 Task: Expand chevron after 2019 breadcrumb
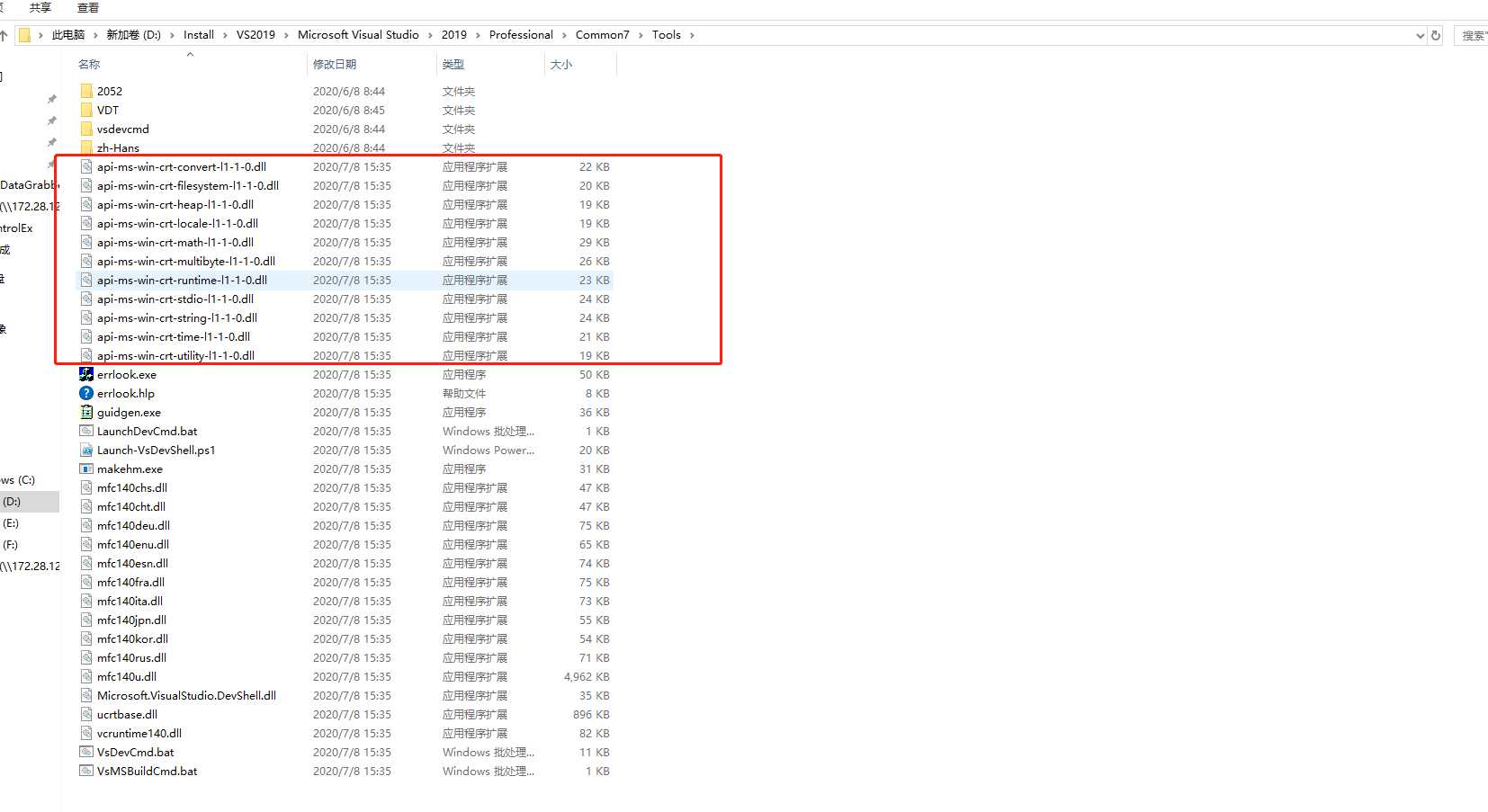(478, 35)
